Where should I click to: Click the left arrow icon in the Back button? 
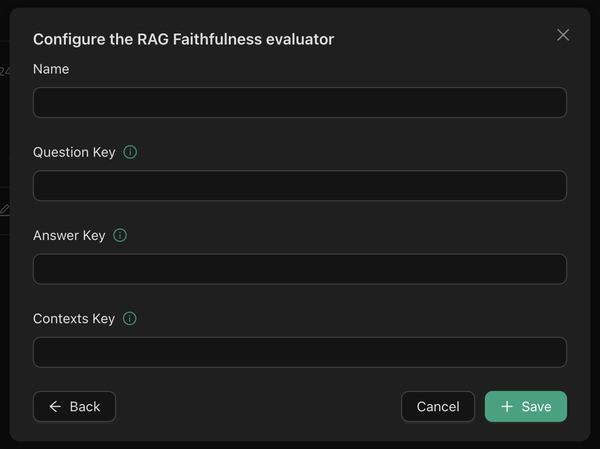coord(55,407)
